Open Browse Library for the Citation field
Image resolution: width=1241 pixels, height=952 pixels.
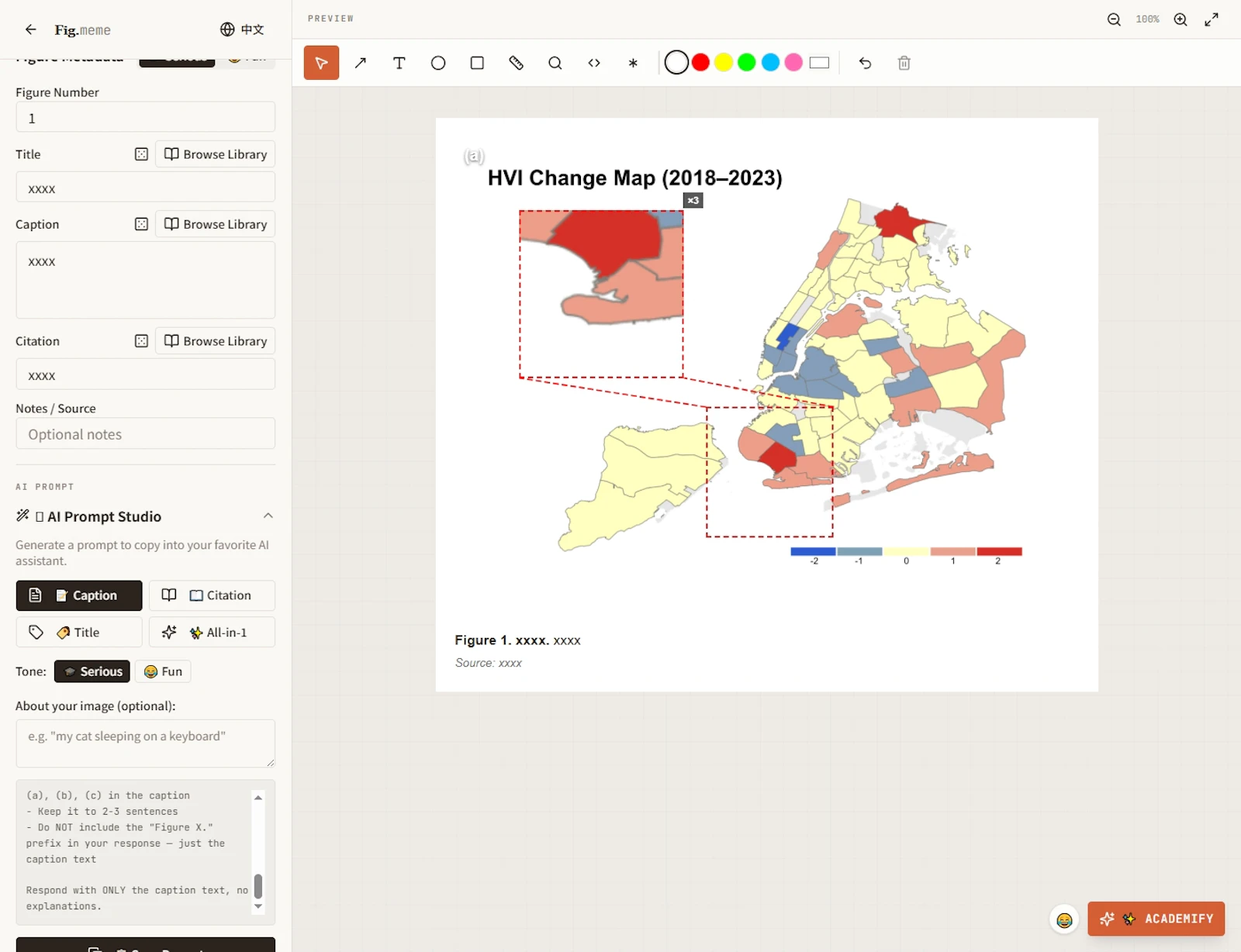[x=215, y=341]
